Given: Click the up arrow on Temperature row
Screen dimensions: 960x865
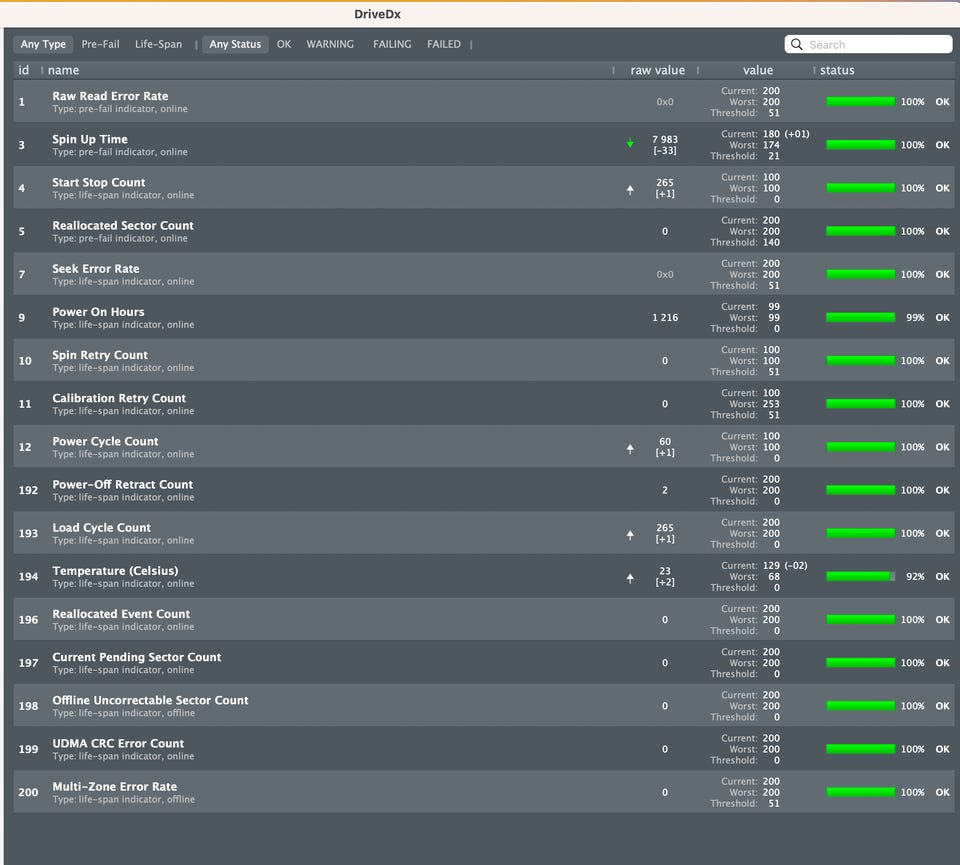Looking at the screenshot, I should [x=630, y=578].
